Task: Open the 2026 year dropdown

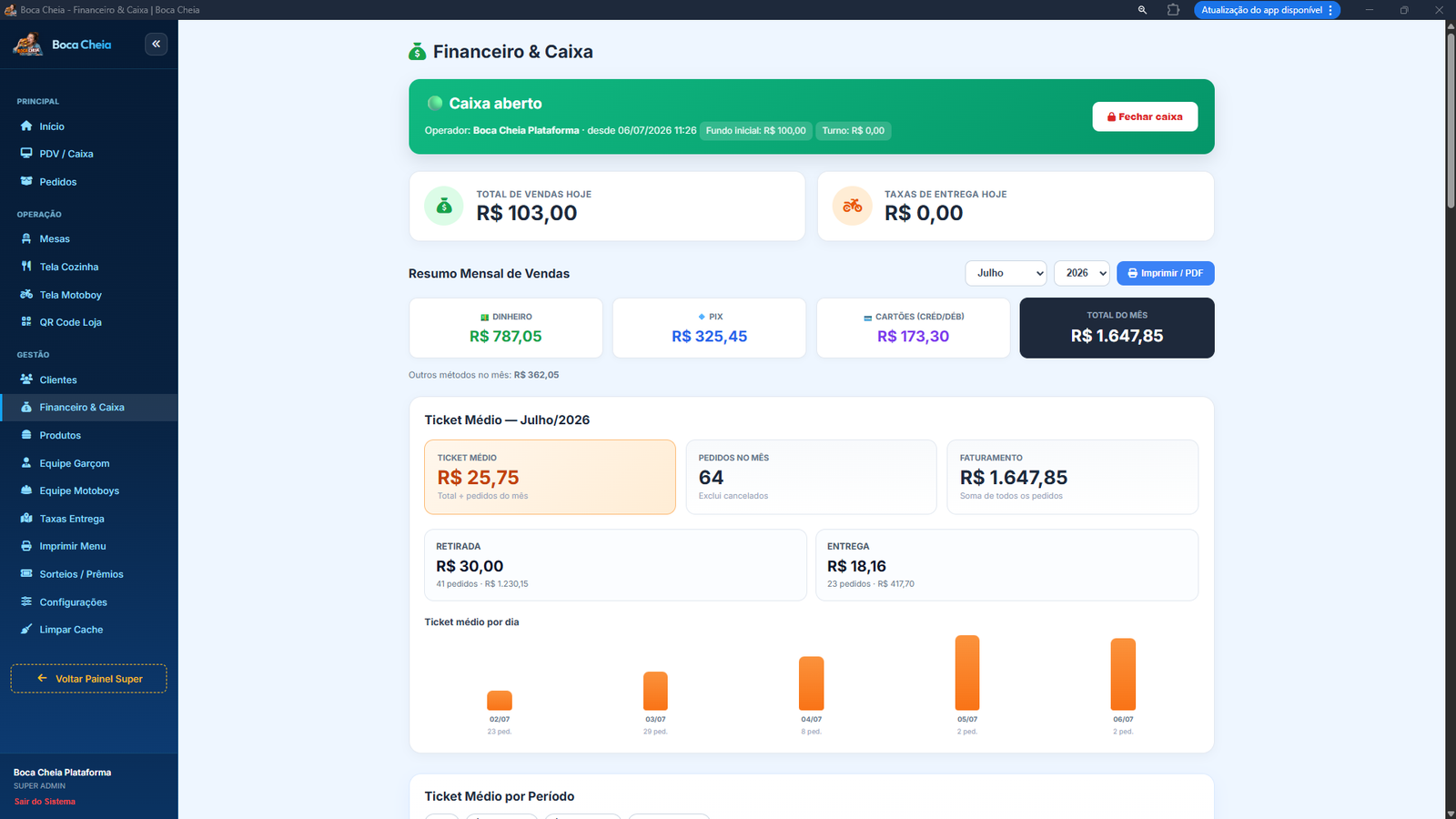Action: coord(1081,273)
